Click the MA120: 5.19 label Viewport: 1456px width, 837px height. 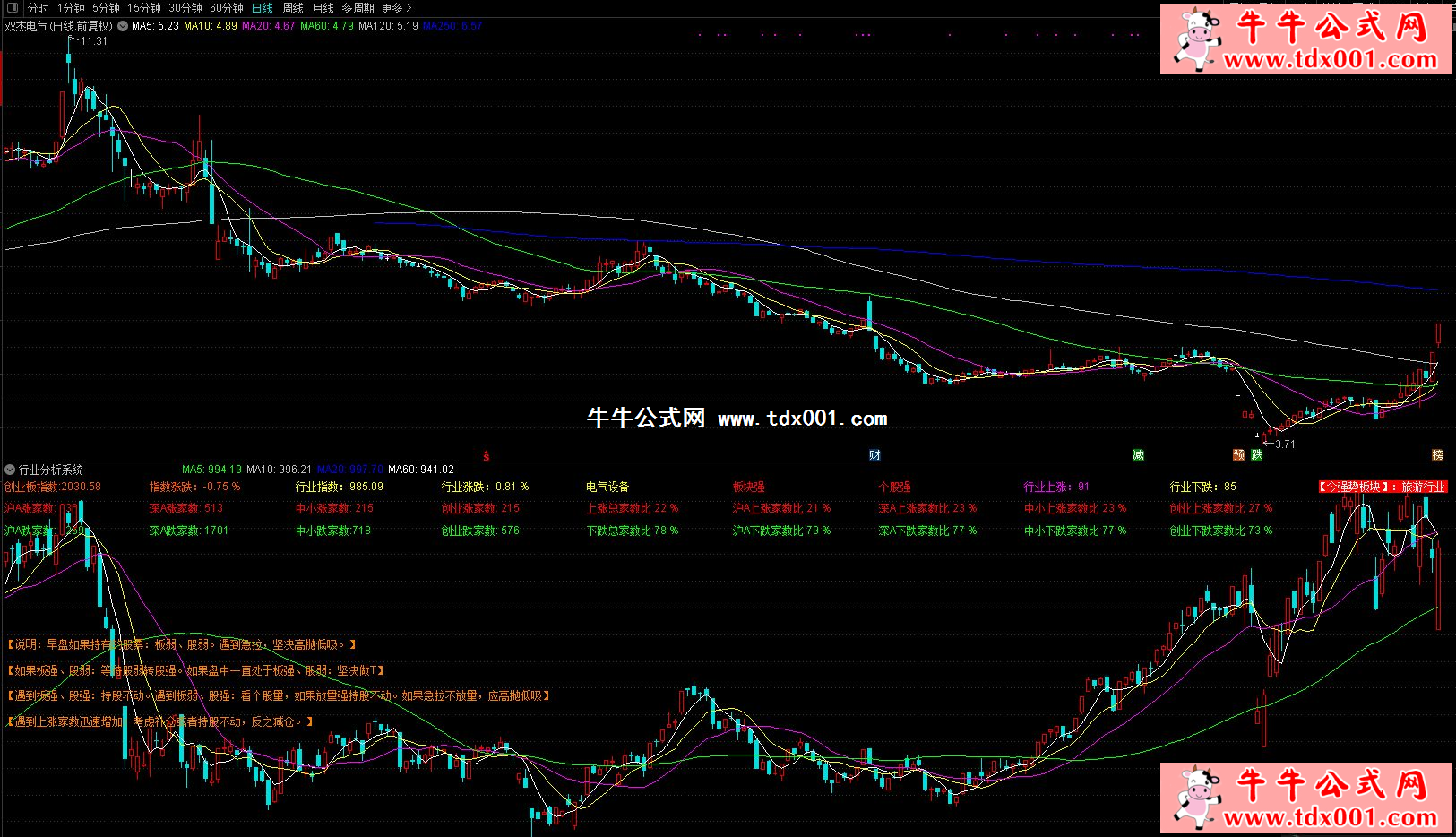[388, 26]
